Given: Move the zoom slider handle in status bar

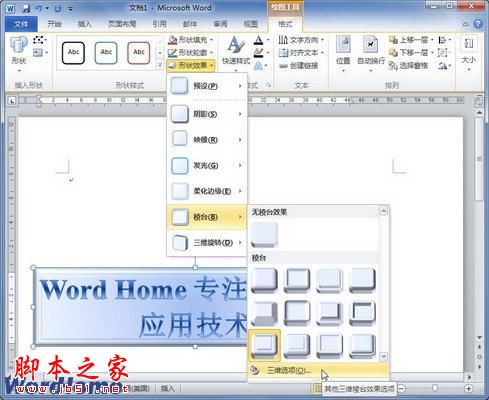Looking at the screenshot, I should (435, 388).
